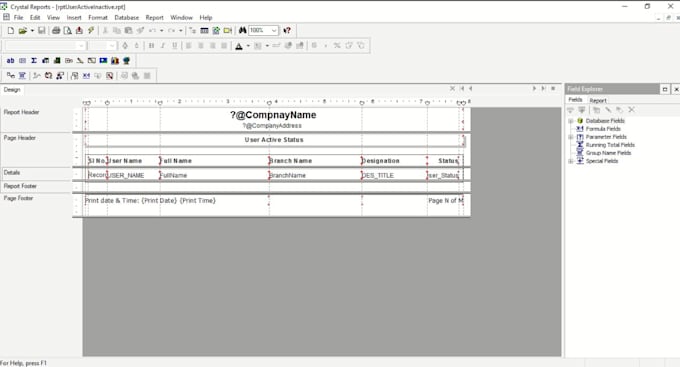
Task: Click the Print Preview icon
Action: [68, 30]
